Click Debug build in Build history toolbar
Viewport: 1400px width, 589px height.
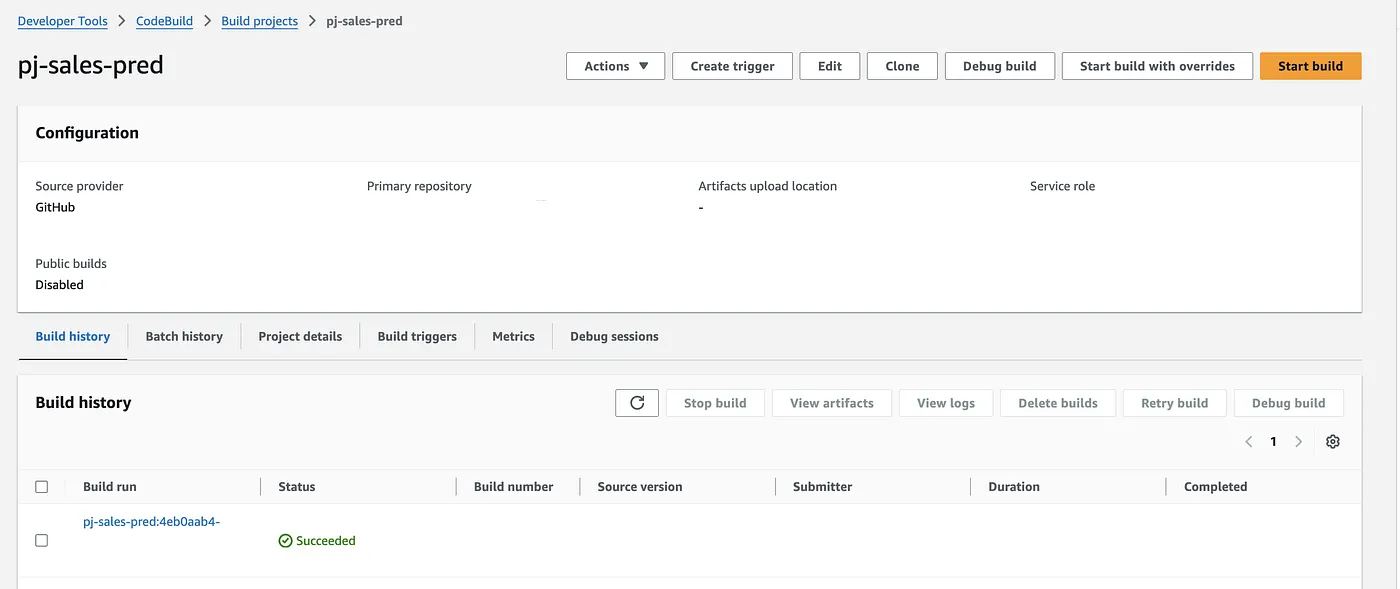point(1289,403)
